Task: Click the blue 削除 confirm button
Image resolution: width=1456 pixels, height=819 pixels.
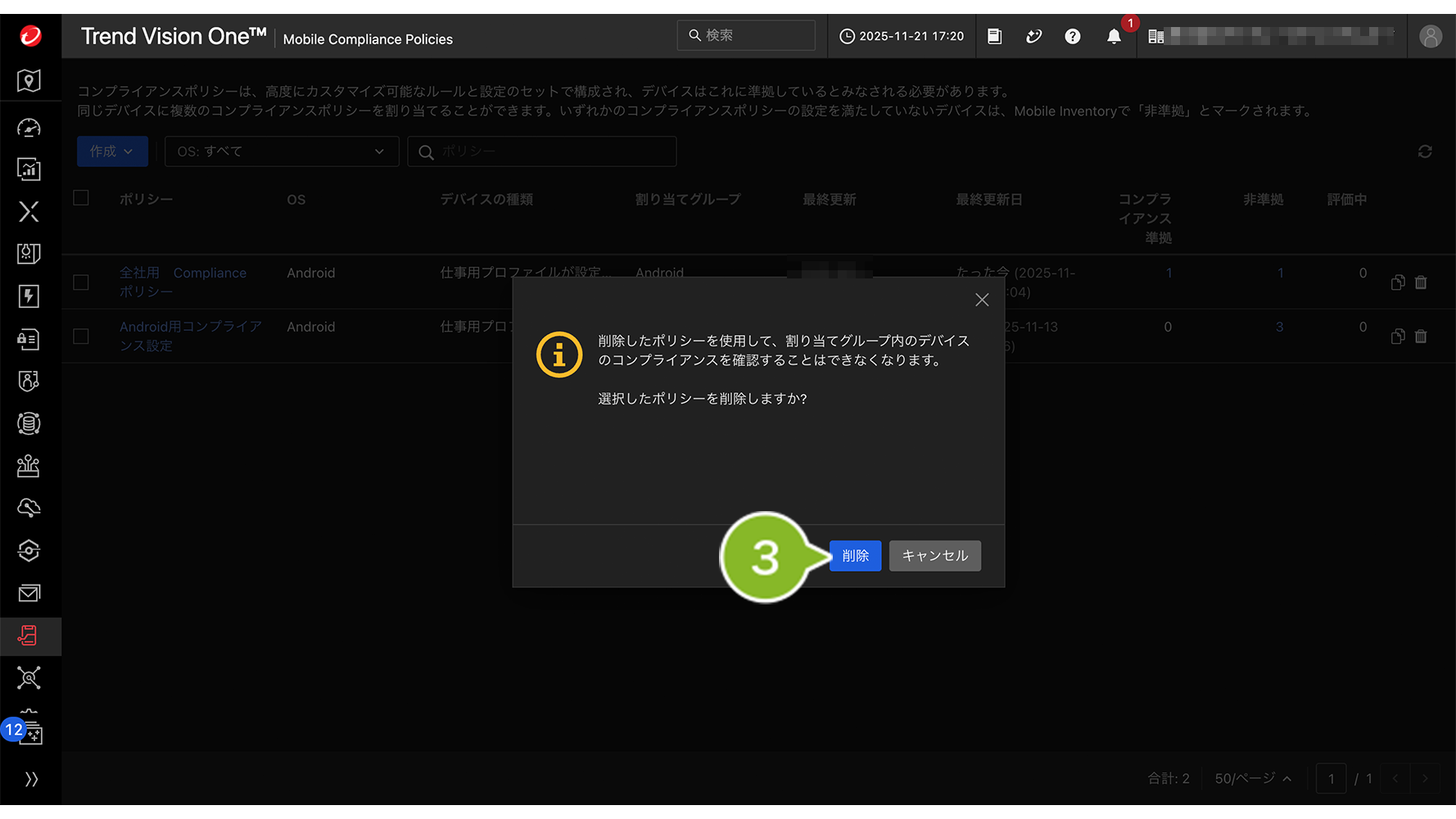Action: click(855, 555)
